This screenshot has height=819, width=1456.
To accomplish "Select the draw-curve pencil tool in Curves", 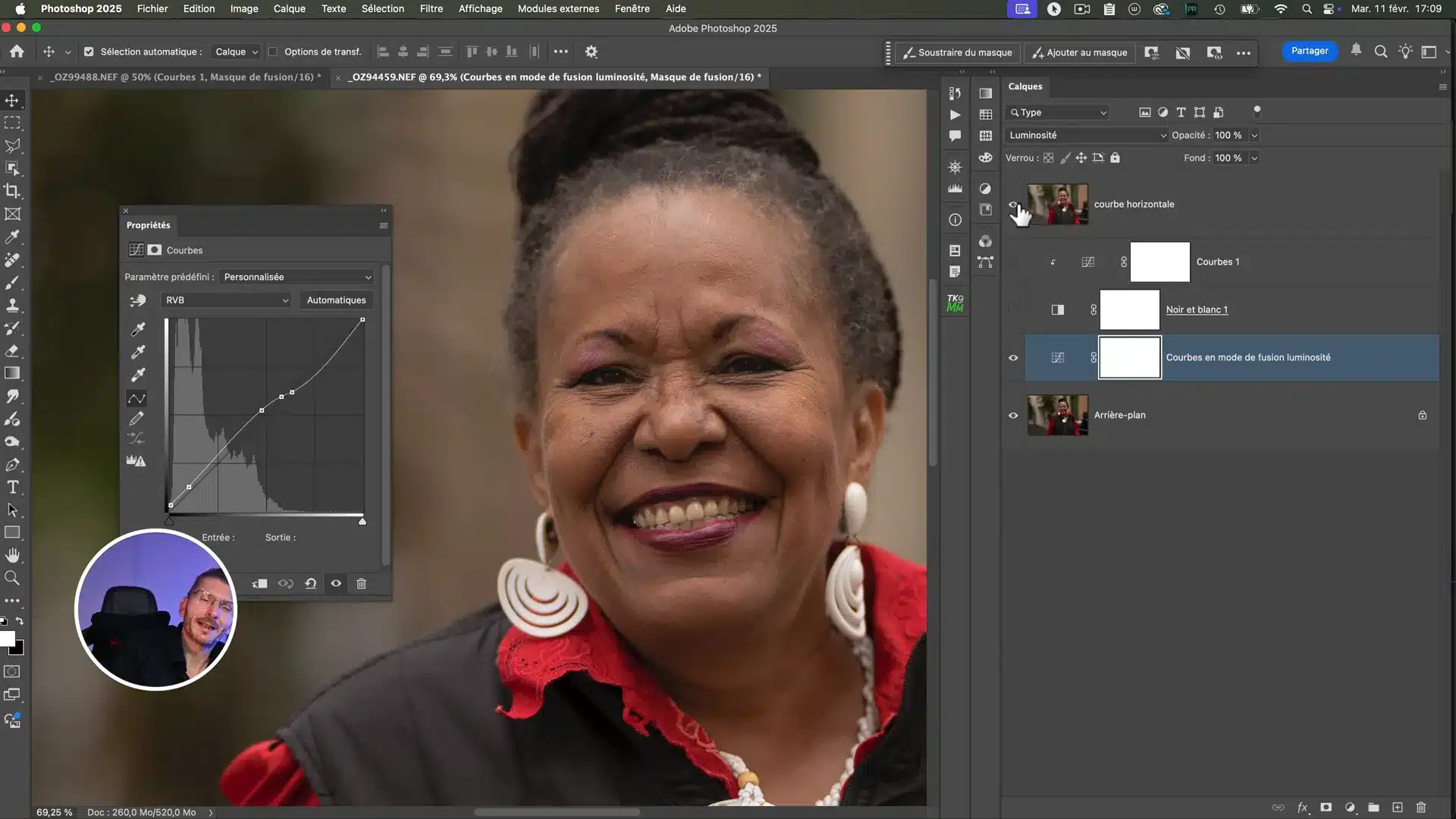I will point(136,419).
